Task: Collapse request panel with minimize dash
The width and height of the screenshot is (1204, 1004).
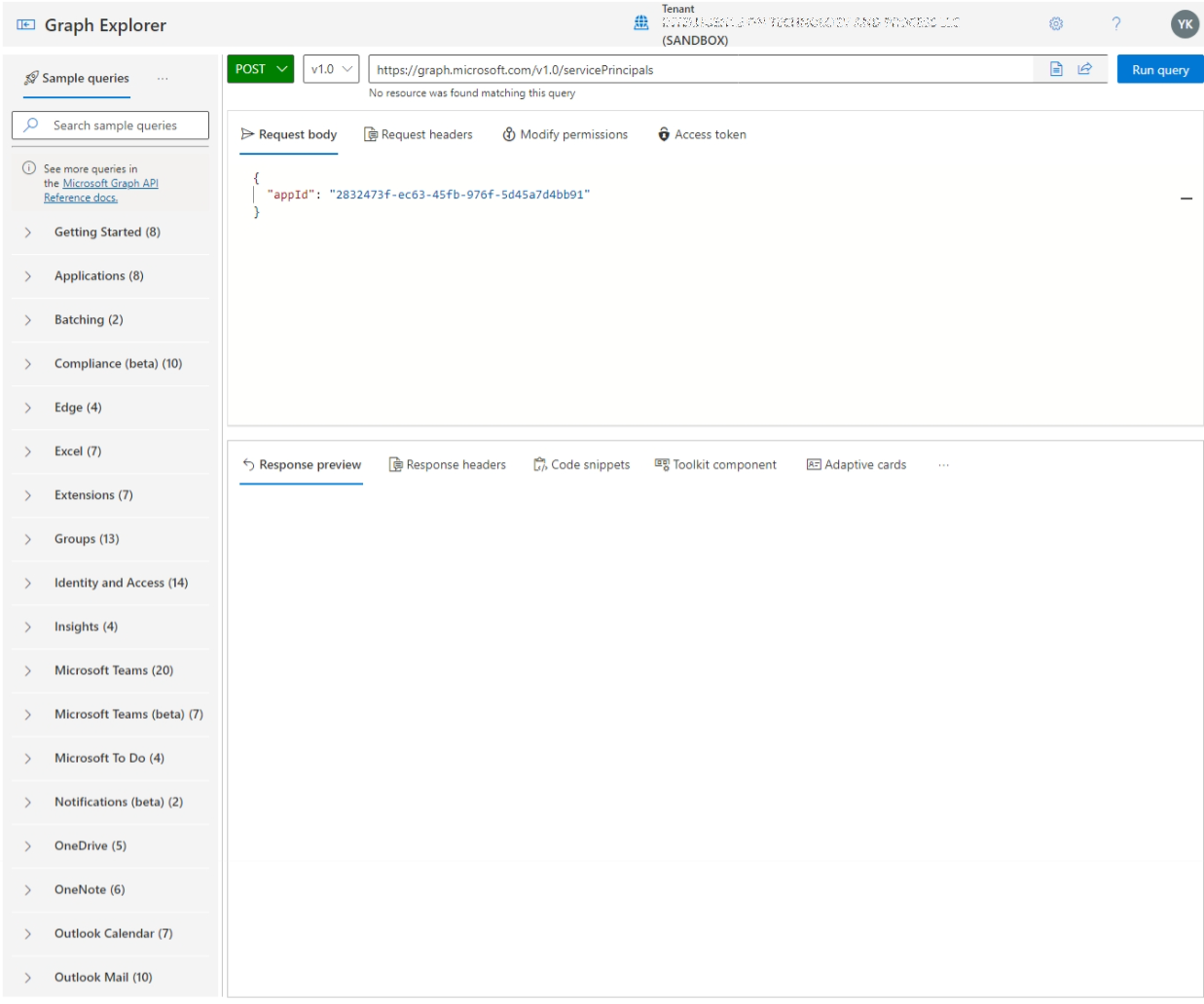Action: (x=1186, y=198)
